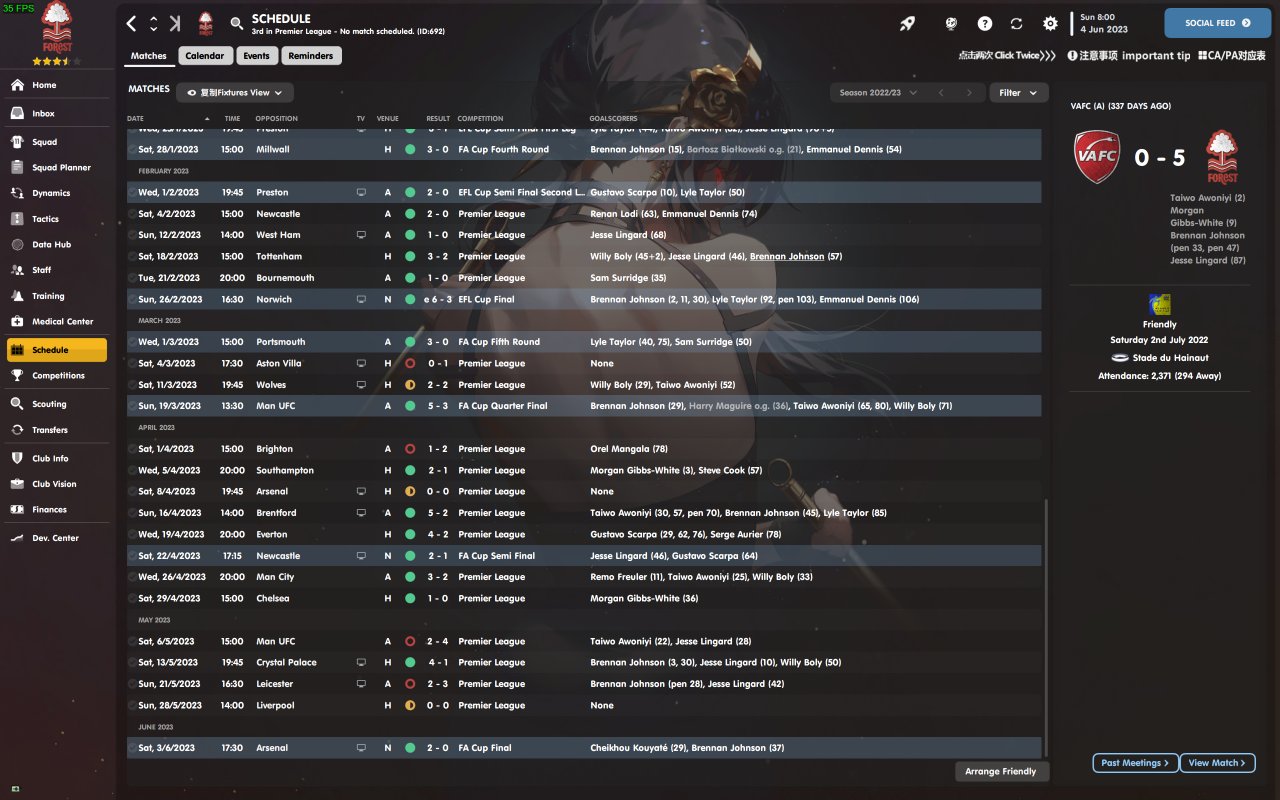
Task: Open Competitions from the sidebar
Action: point(56,376)
